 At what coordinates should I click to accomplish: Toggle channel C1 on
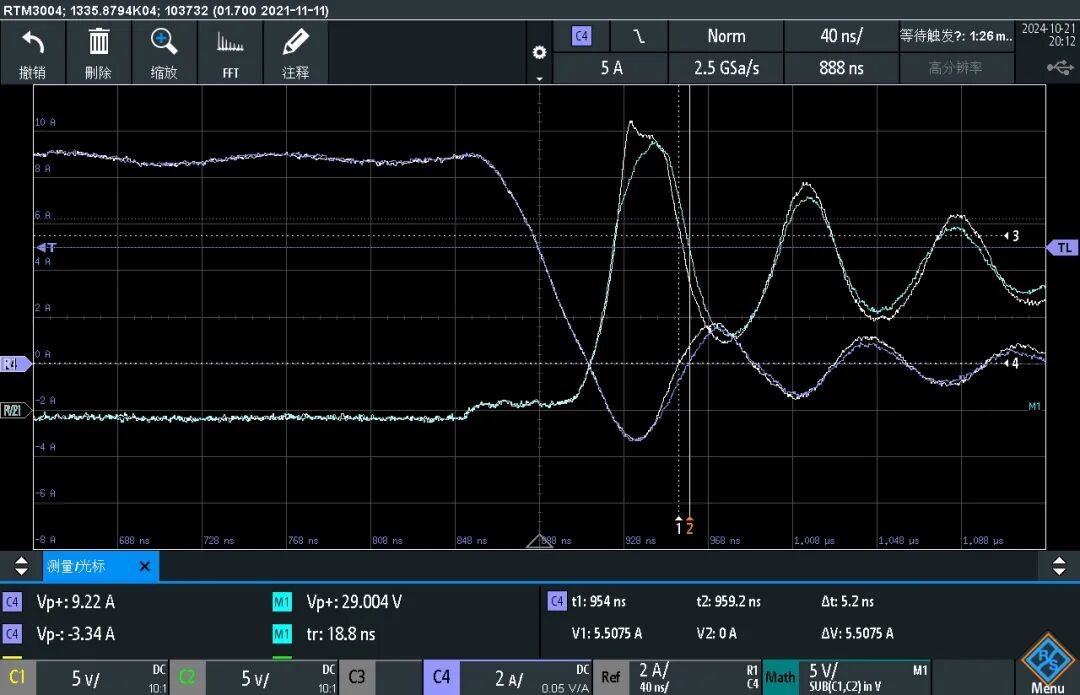17,677
